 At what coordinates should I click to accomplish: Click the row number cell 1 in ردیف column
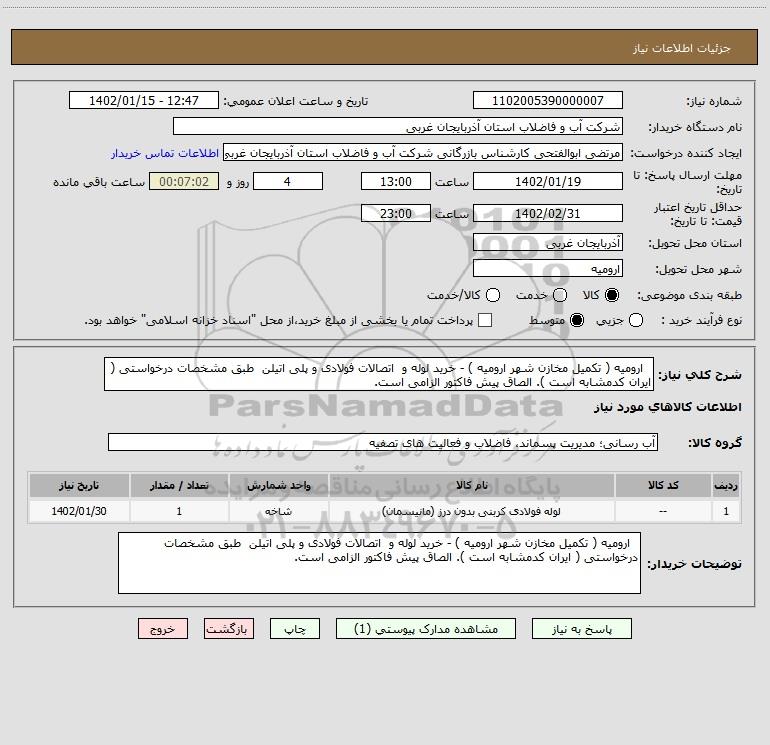(726, 511)
